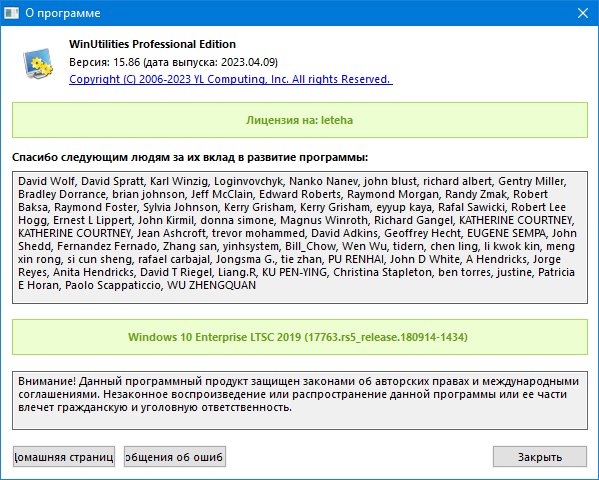The width and height of the screenshot is (599, 480).
Task: Open the Copyright YL Computing link
Action: [231, 79]
